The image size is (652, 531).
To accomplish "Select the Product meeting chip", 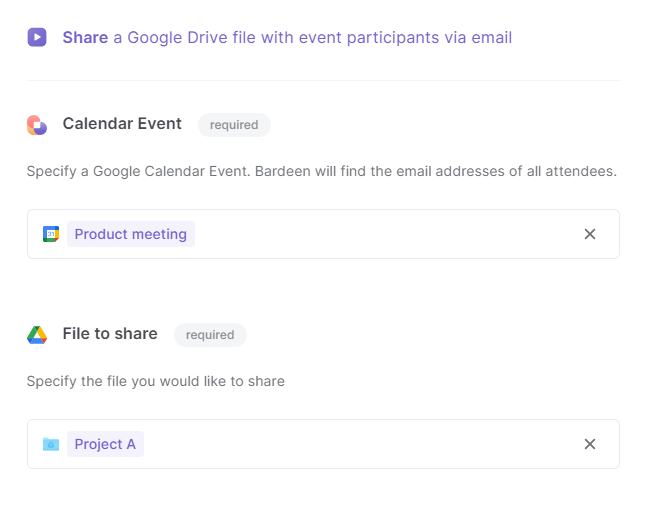I will point(131,234).
